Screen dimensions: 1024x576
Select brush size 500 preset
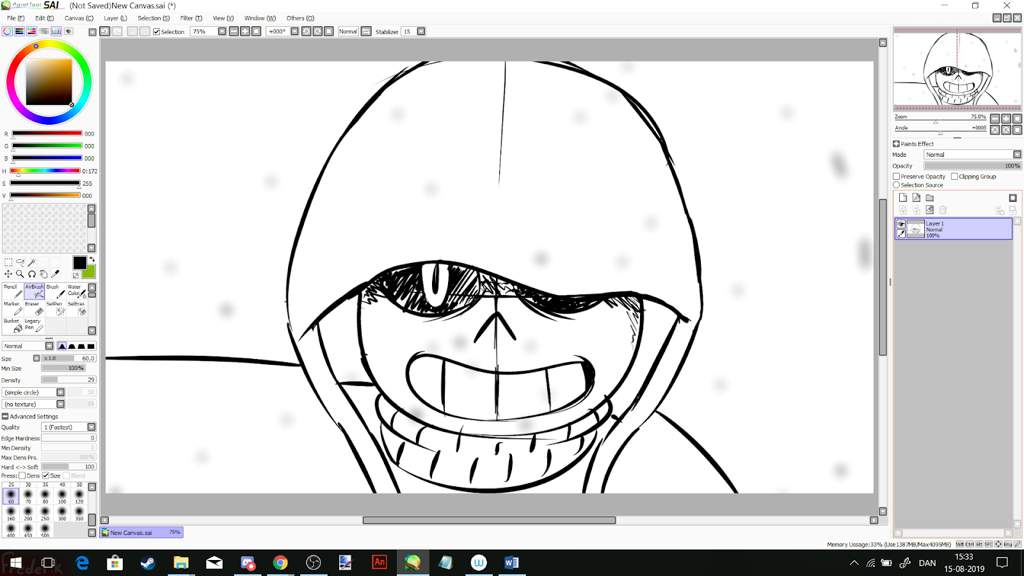click(x=45, y=530)
